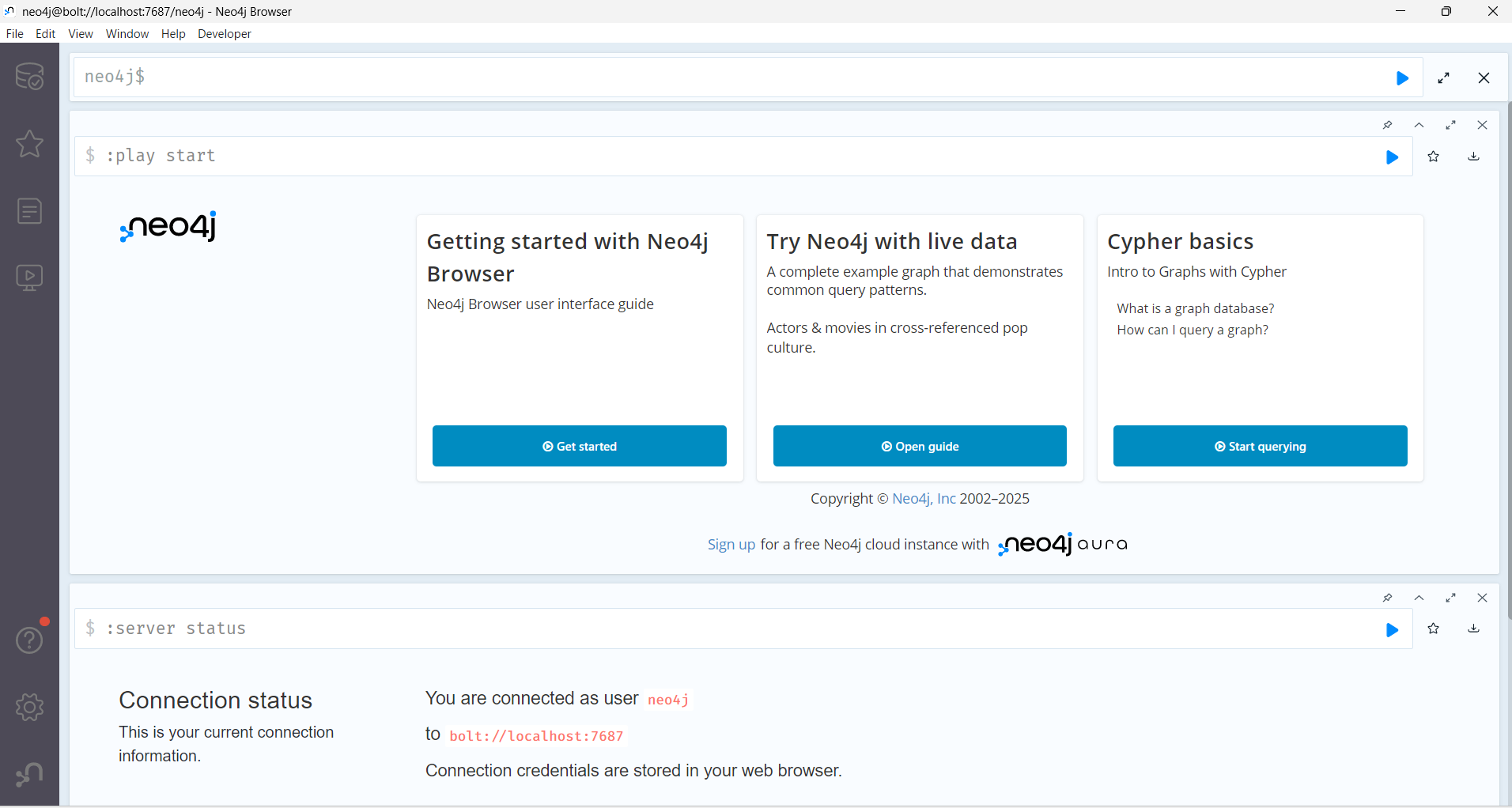This screenshot has width=1512, height=808.
Task: Open the Project Files sidebar icon
Action: (x=29, y=211)
